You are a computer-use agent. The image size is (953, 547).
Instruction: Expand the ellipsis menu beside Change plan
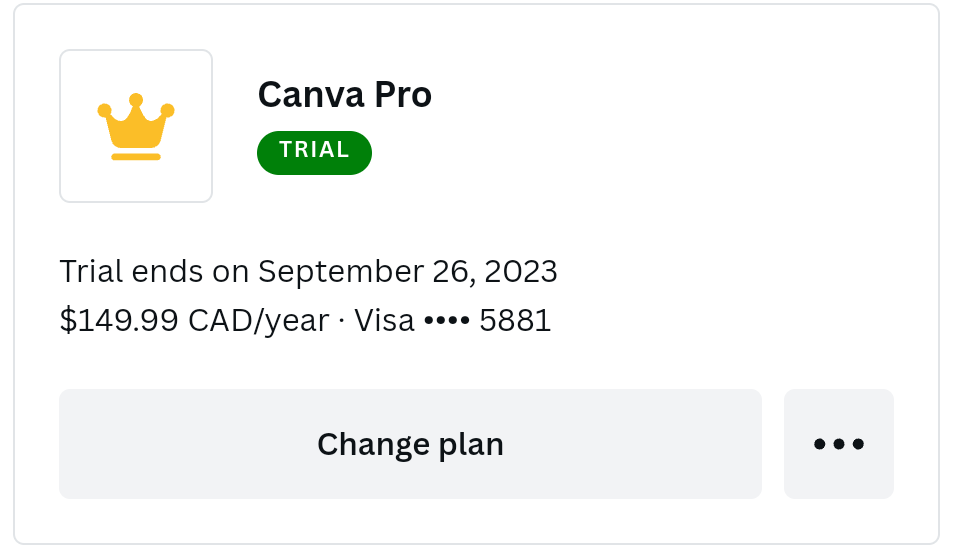pyautogui.click(x=838, y=444)
